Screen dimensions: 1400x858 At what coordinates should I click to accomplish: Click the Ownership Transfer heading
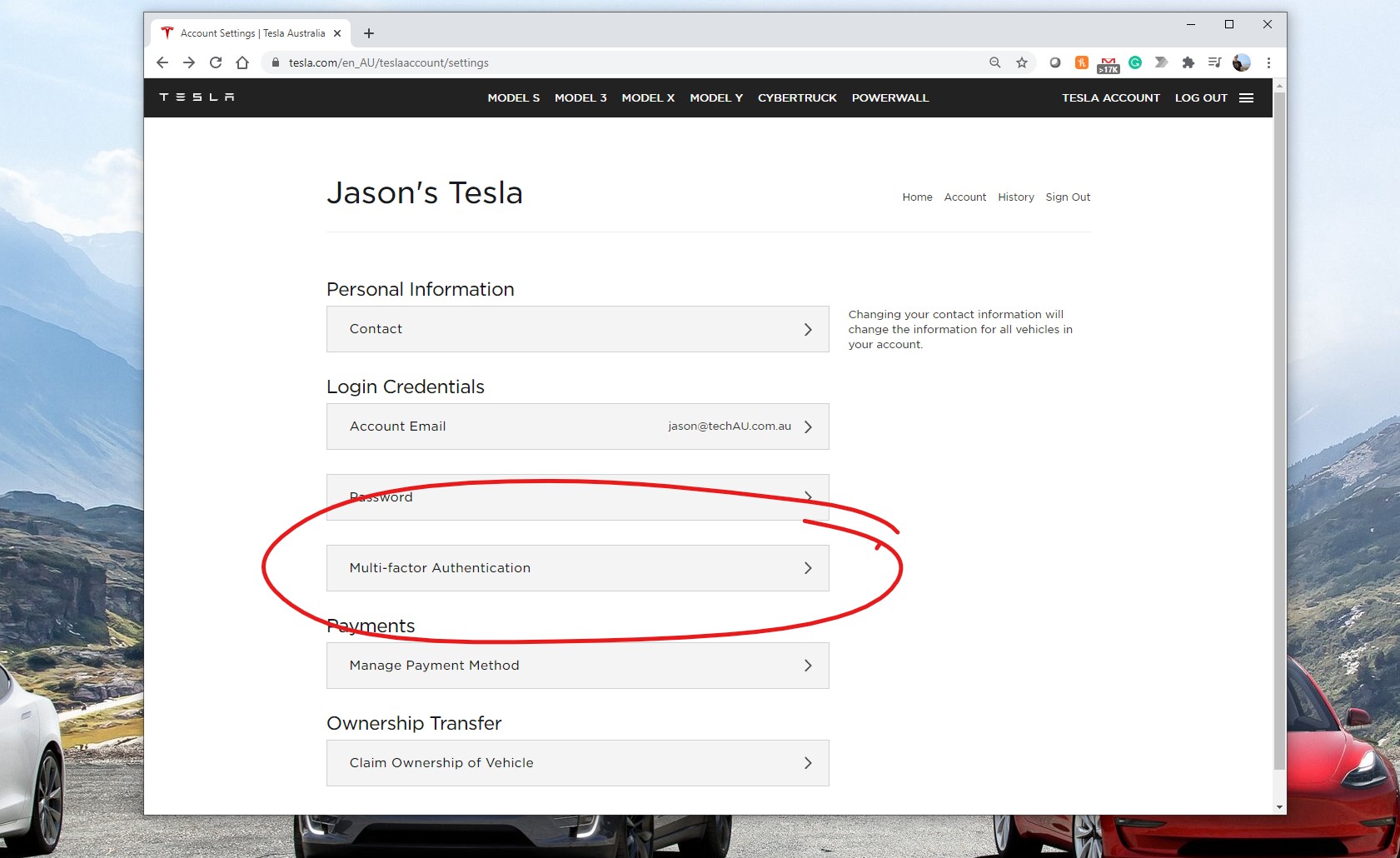pyautogui.click(x=414, y=723)
